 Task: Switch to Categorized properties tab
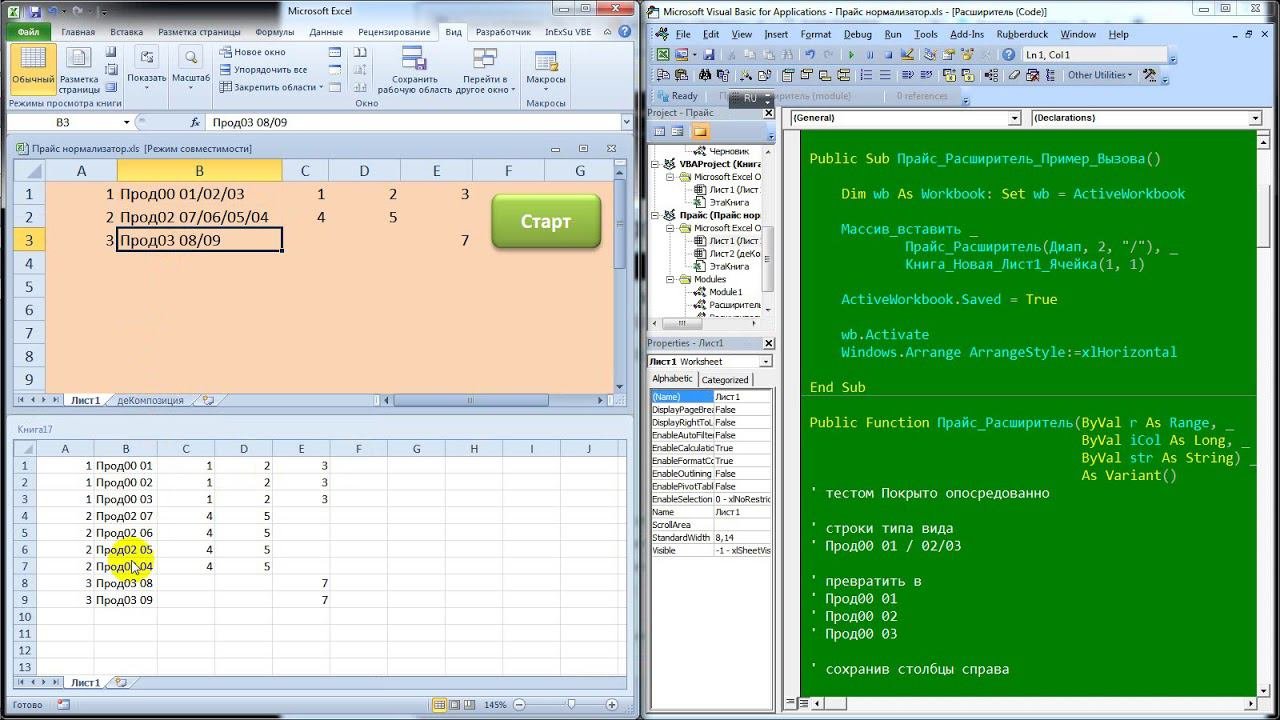[x=724, y=380]
